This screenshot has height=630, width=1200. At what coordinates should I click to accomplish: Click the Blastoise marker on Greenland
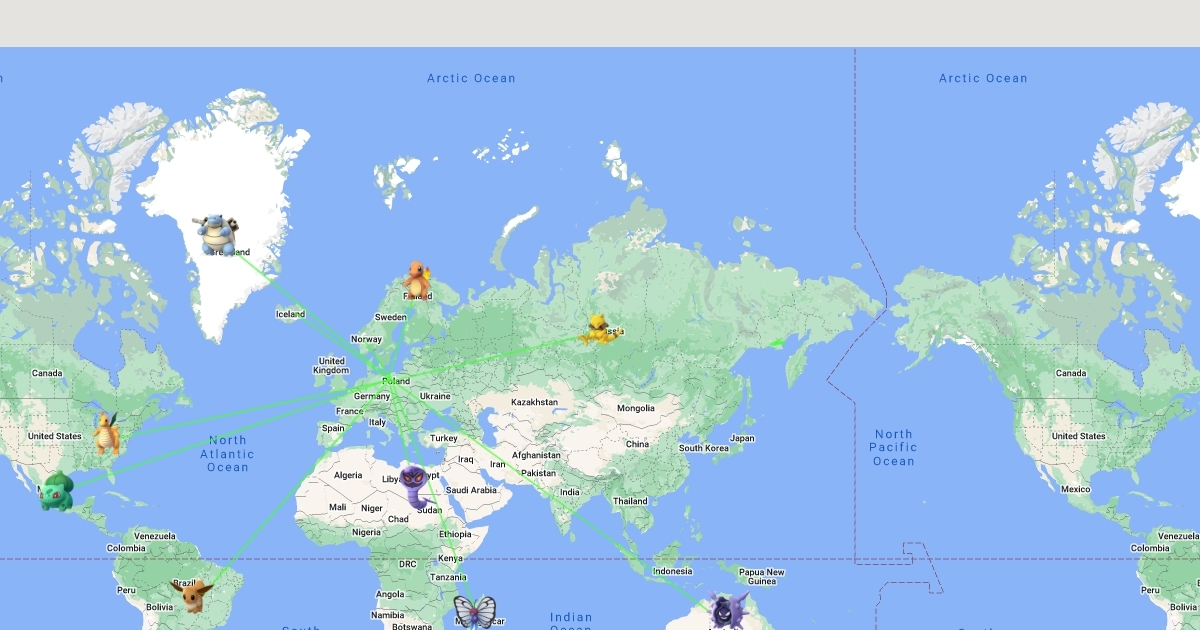pos(217,235)
